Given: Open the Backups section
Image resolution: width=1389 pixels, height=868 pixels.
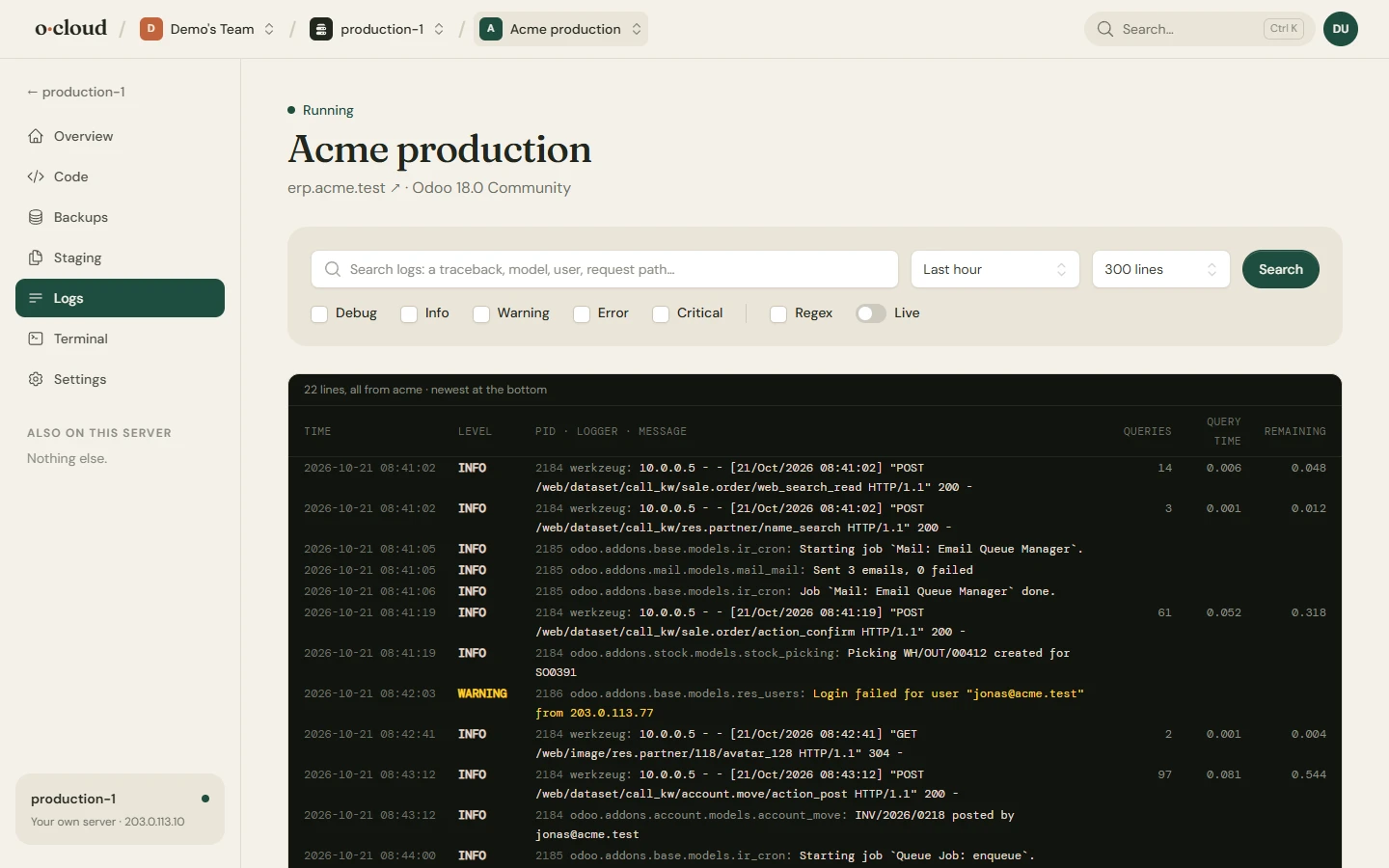Looking at the screenshot, I should click(x=120, y=217).
